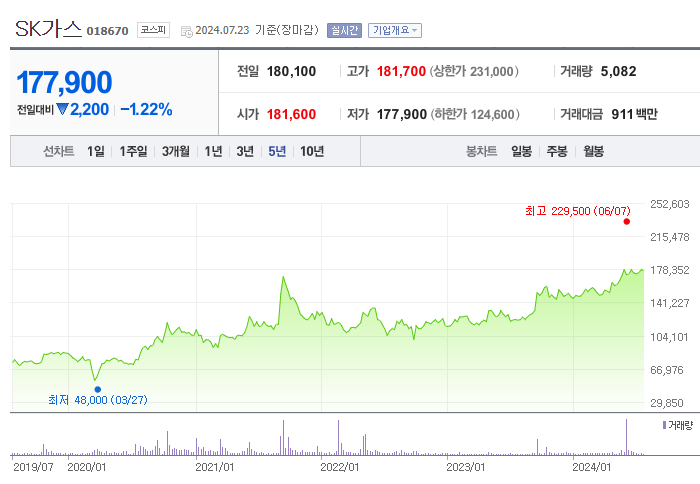The width and height of the screenshot is (700, 484).
Task: Click the 2024.07.23 기준(장마감) date text
Action: click(257, 30)
